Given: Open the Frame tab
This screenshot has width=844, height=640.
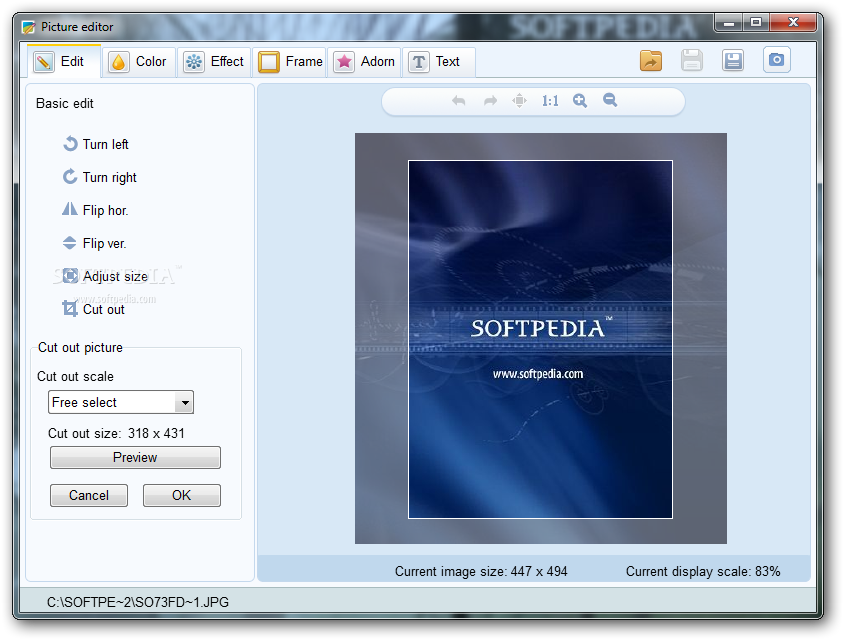Looking at the screenshot, I should 290,62.
